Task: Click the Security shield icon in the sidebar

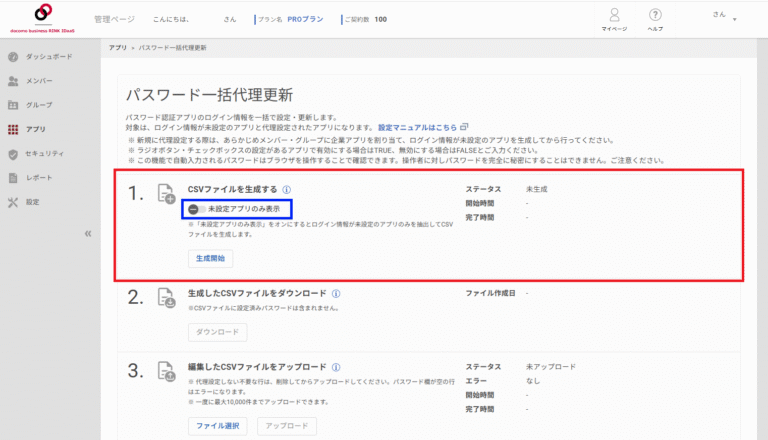Action: tap(13, 153)
